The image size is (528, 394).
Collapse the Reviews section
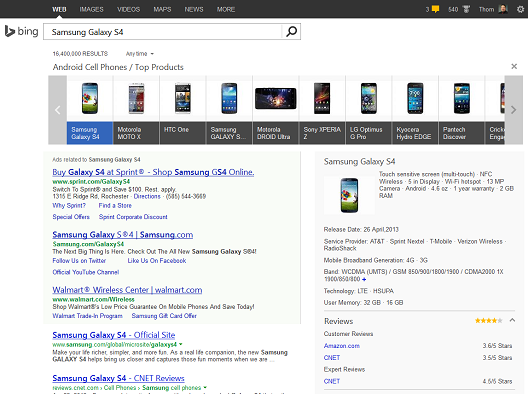click(512, 320)
